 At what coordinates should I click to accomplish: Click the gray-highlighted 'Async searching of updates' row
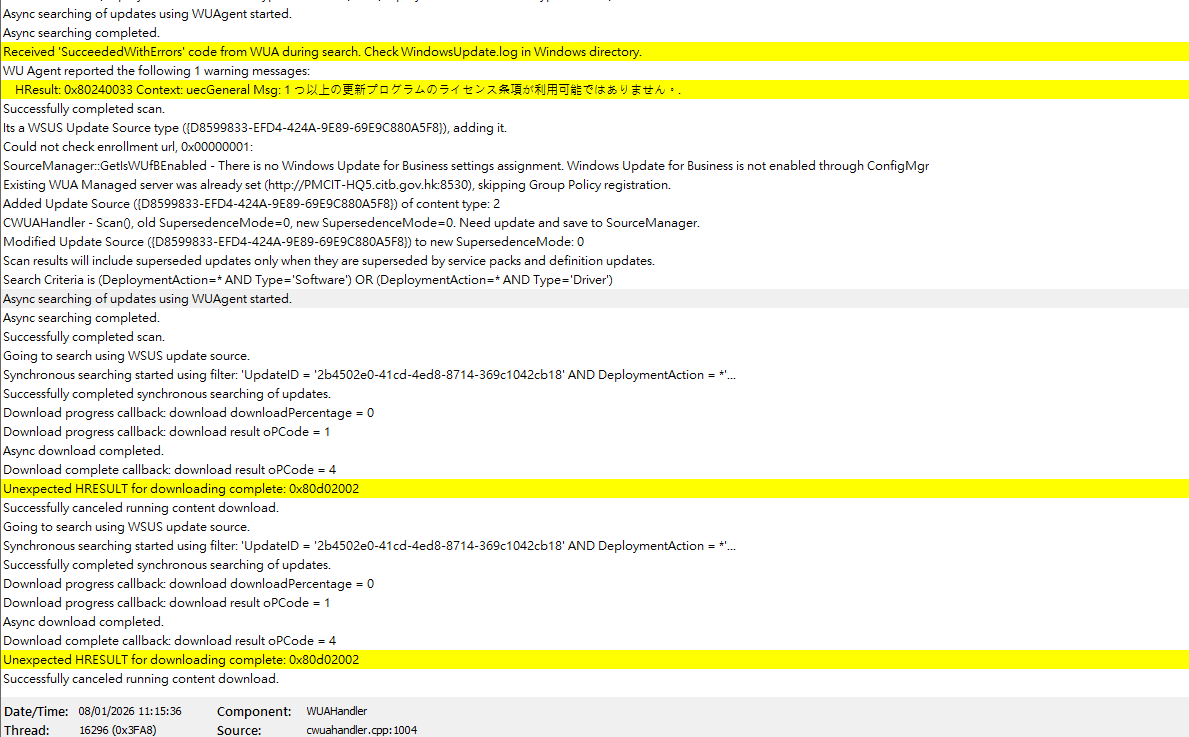pos(594,298)
